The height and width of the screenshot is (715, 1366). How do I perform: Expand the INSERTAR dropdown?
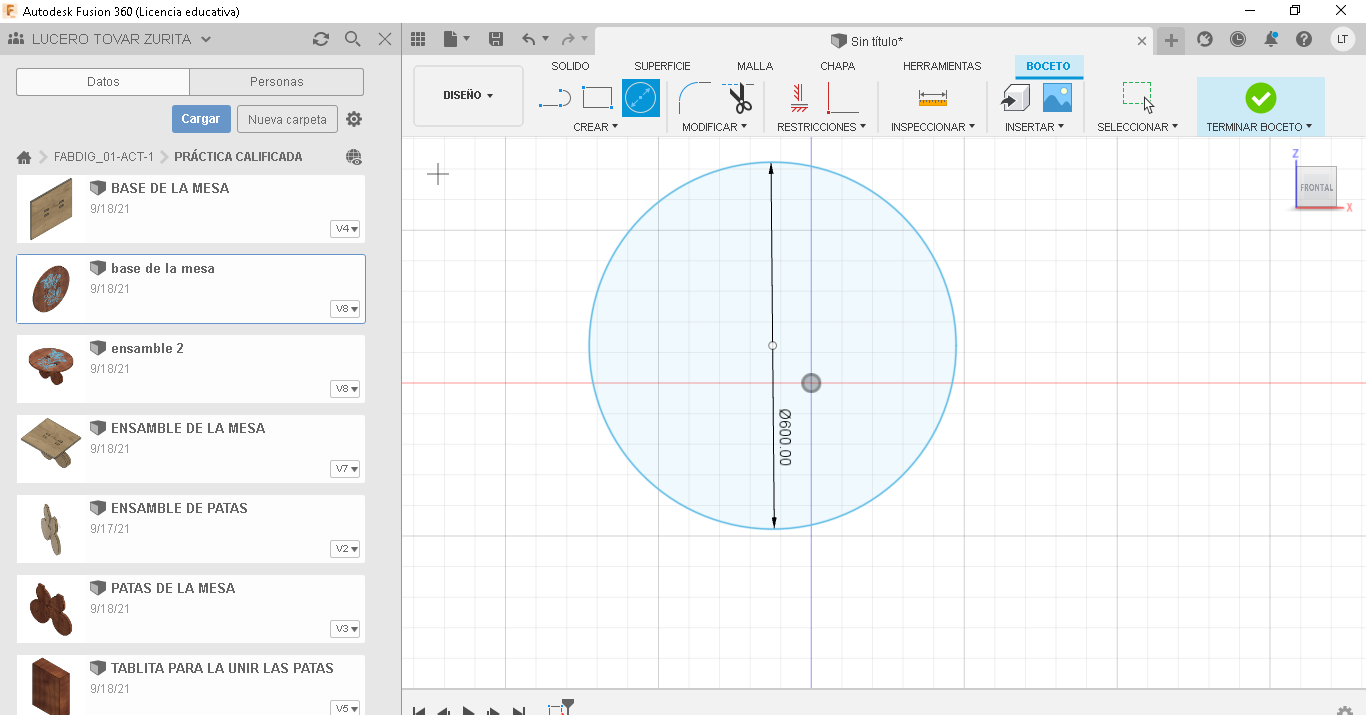tap(1034, 127)
